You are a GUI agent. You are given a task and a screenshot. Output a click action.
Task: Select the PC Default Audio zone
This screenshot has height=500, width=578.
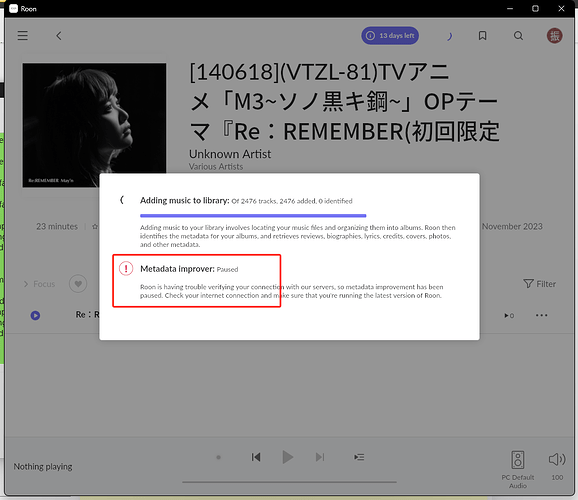tap(518, 469)
